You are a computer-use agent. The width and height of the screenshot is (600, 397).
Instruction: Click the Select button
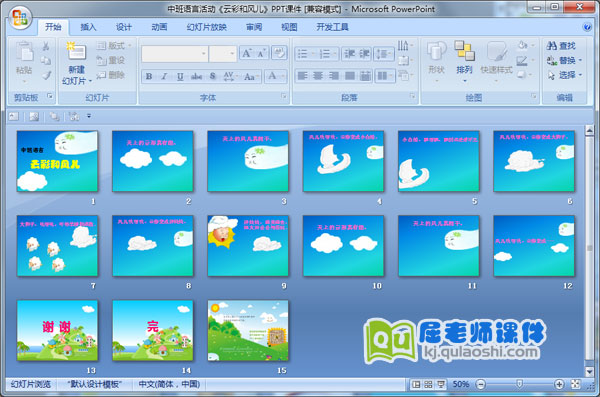tap(564, 75)
